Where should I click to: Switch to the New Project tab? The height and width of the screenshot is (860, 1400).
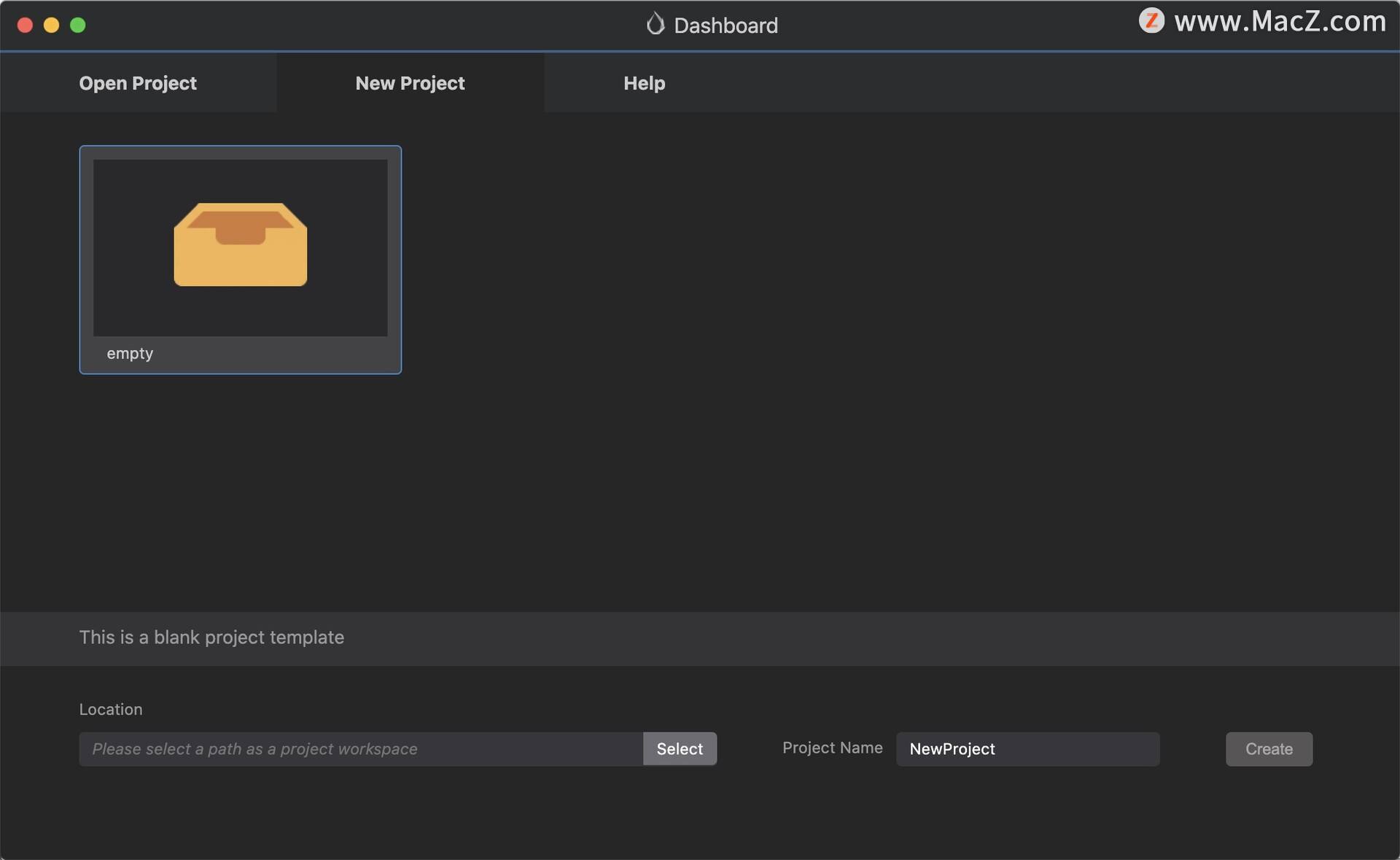pos(410,83)
